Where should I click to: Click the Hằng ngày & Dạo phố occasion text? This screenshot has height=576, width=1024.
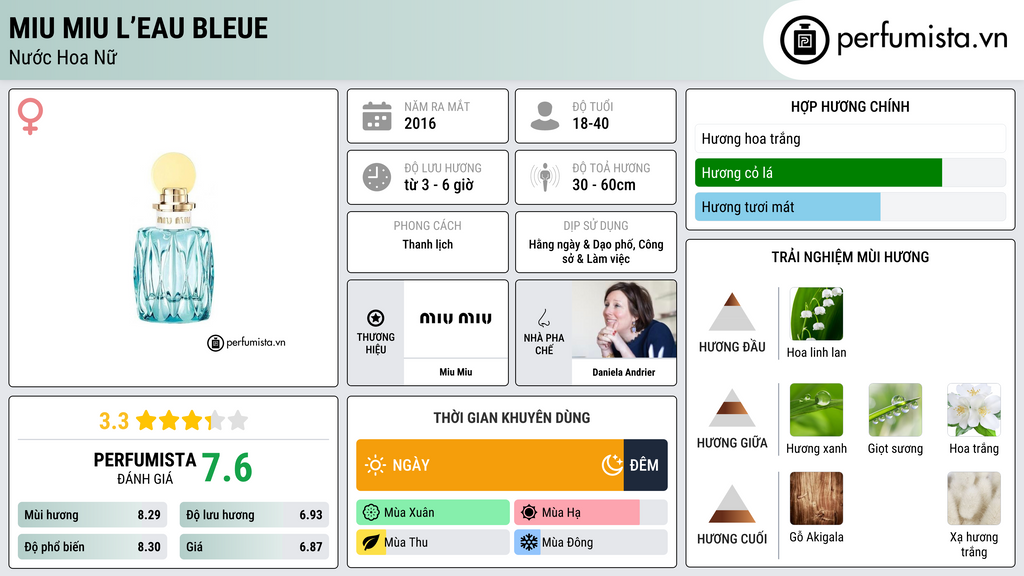click(x=596, y=251)
